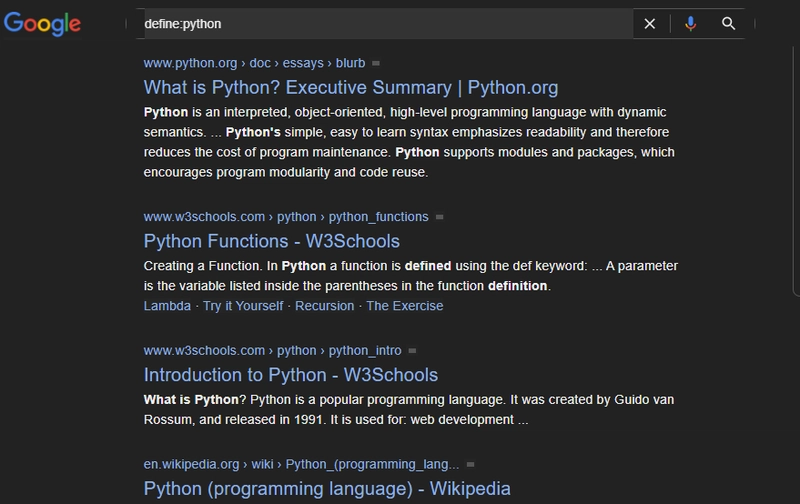Click snippet text 'Rossum, and released in 1991'
This screenshot has width=800, height=504.
tap(233, 420)
